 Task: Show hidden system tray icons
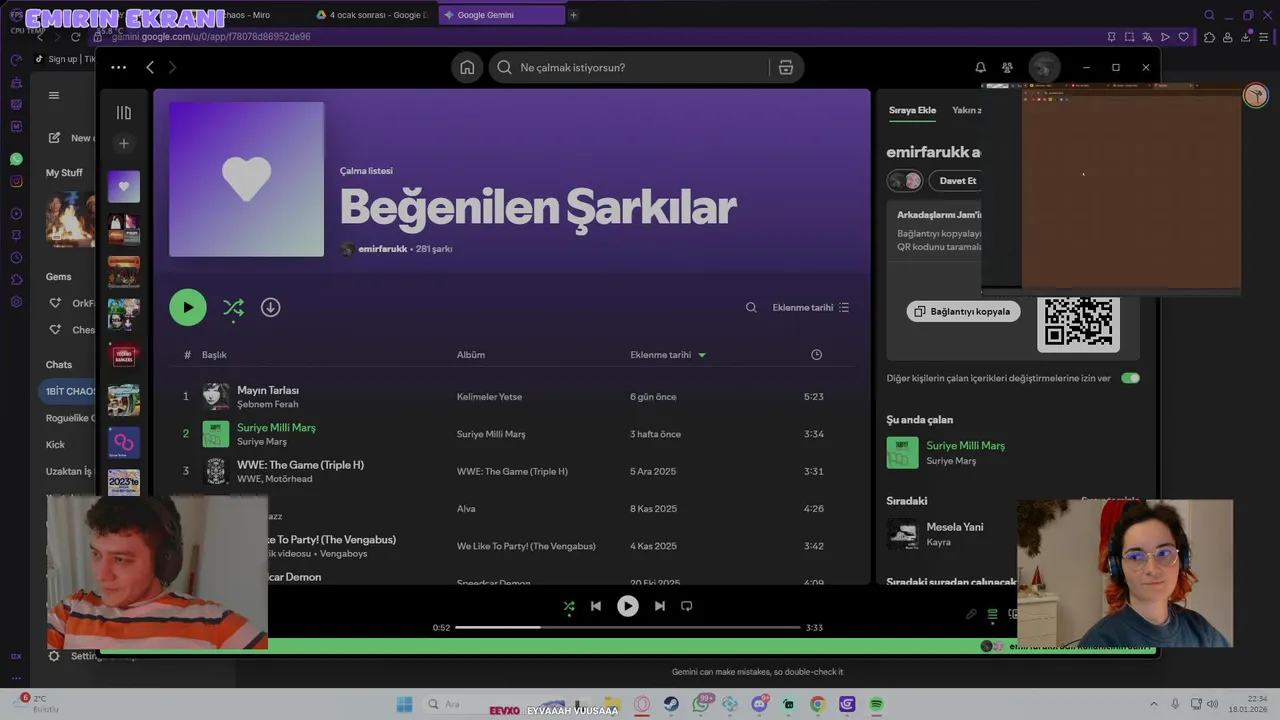click(x=1153, y=704)
